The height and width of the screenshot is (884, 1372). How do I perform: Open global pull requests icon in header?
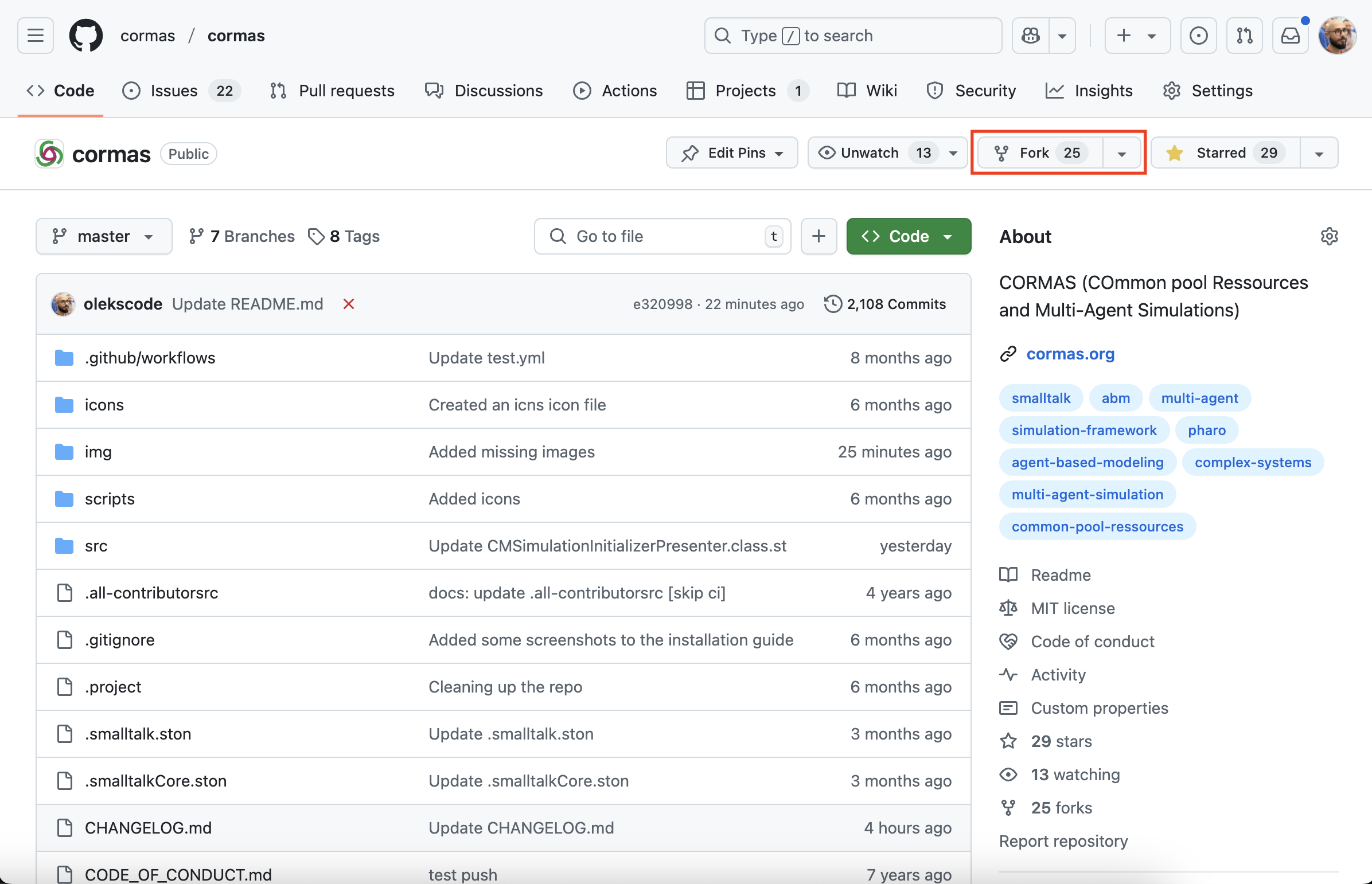tap(1244, 36)
